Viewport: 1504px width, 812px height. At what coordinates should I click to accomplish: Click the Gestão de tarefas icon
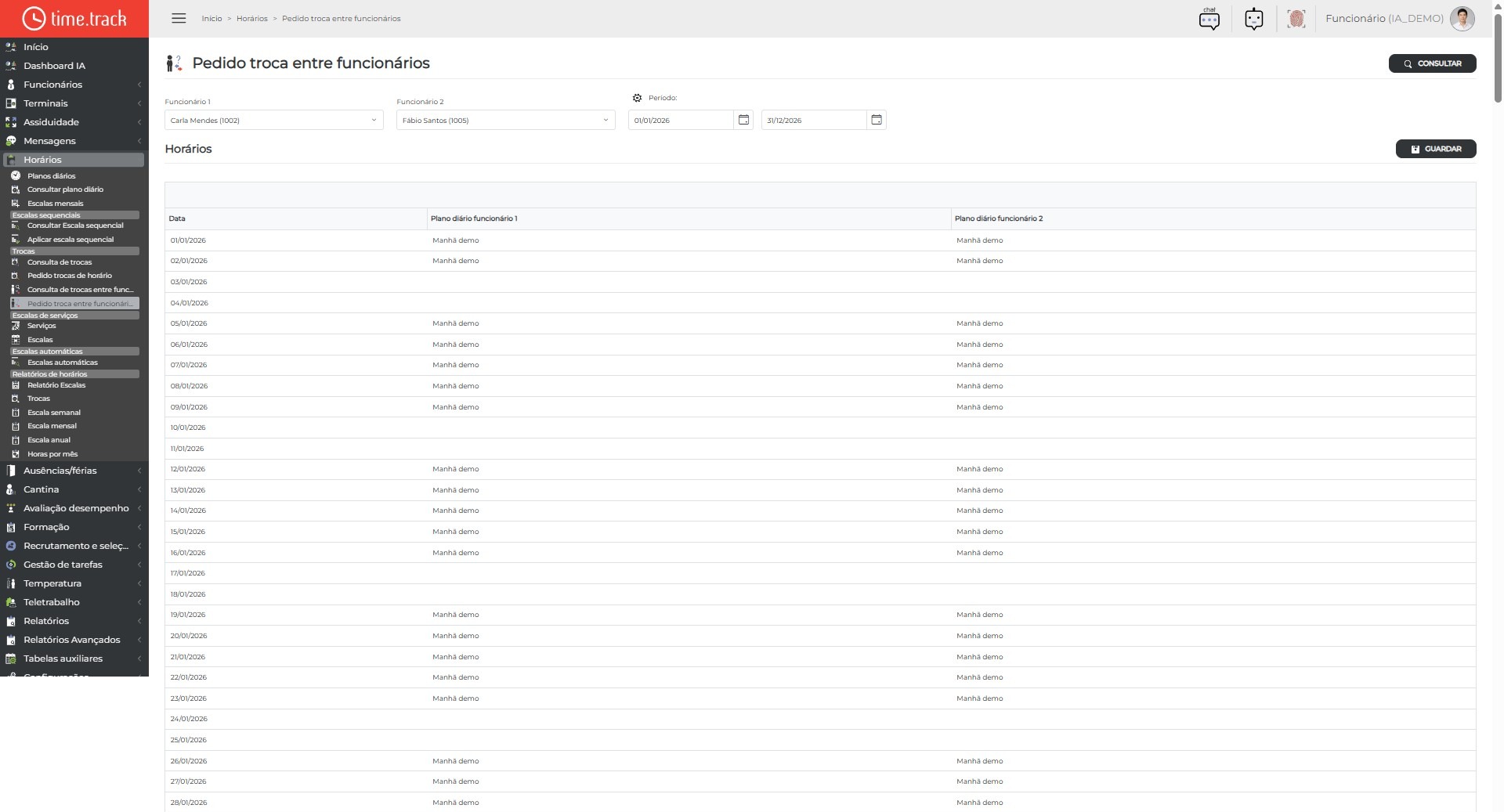point(11,565)
